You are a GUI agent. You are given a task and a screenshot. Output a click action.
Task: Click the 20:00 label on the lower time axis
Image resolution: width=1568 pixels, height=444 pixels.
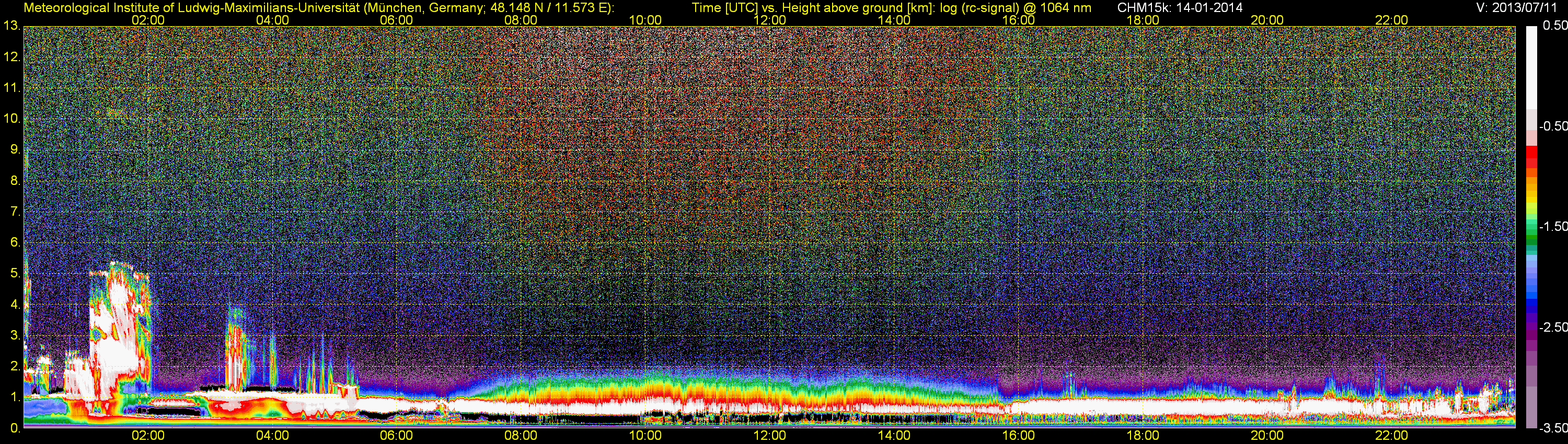1267,436
